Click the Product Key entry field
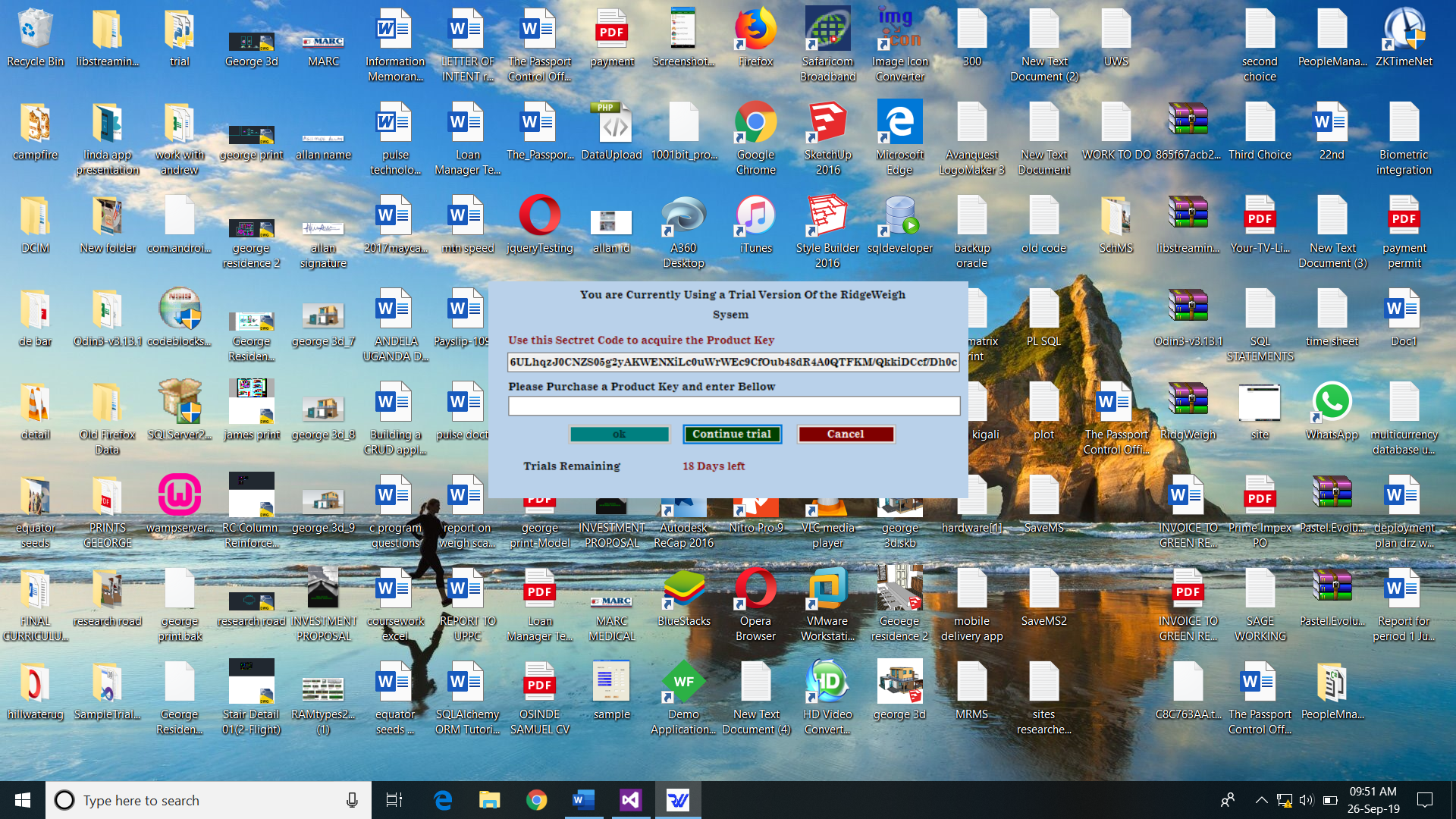 click(733, 406)
